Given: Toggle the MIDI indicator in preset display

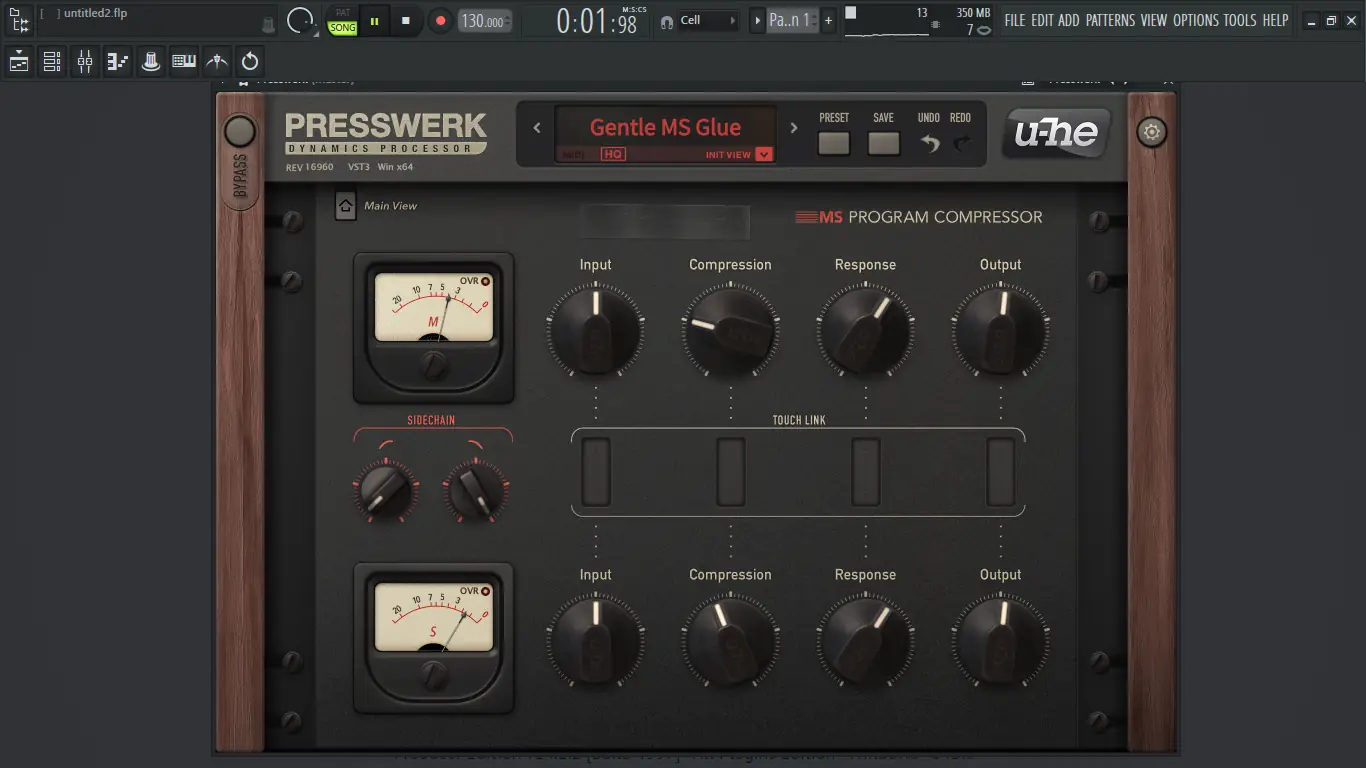Looking at the screenshot, I should [573, 155].
